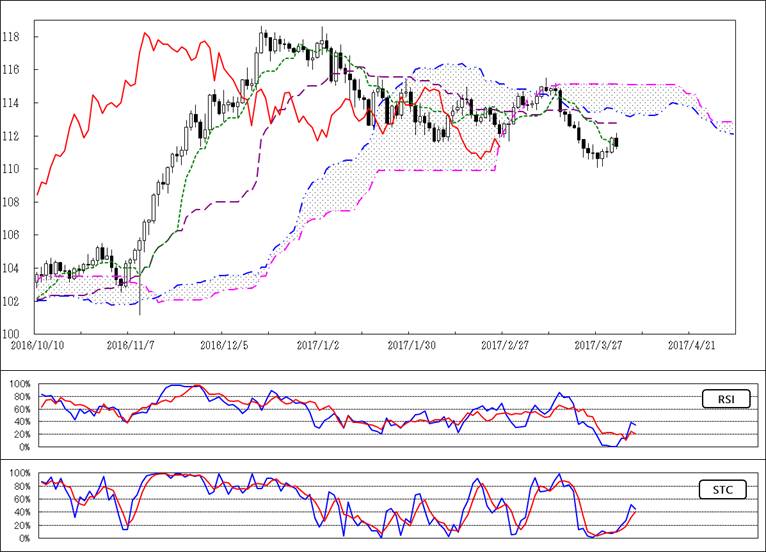Click the 0% label in STC panel

pos(22,538)
